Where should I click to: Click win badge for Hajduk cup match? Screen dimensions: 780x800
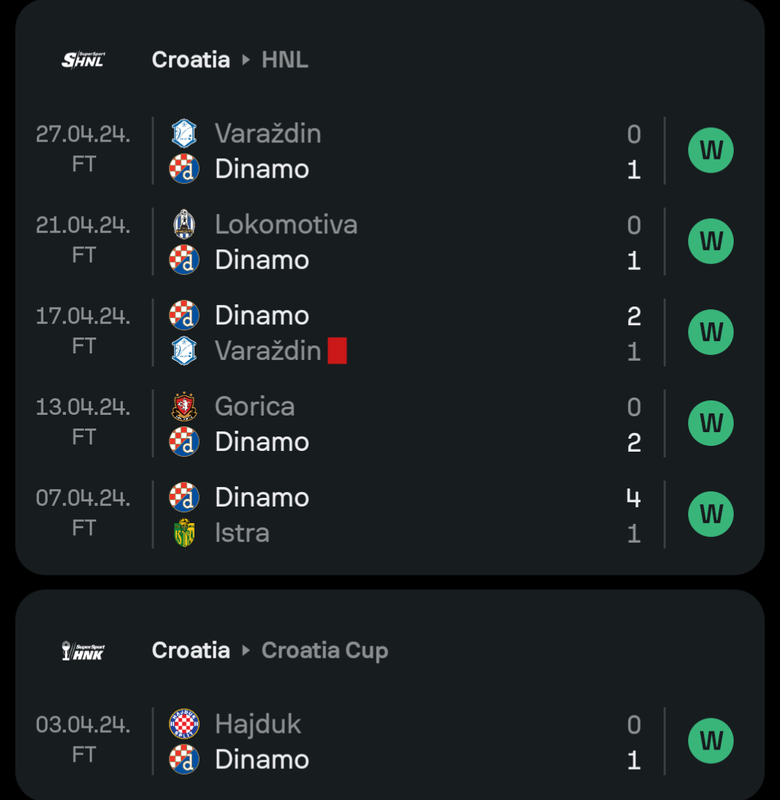click(x=711, y=741)
